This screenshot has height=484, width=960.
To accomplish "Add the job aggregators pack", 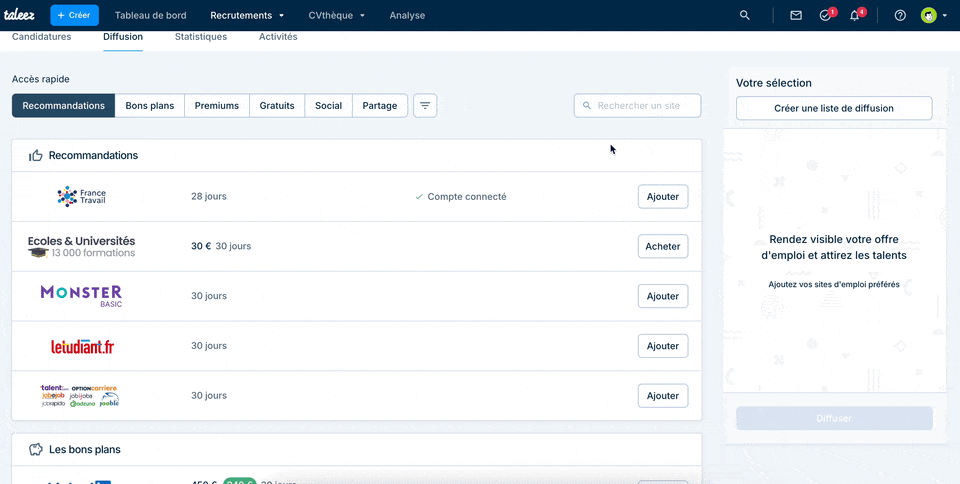I will pyautogui.click(x=663, y=396).
